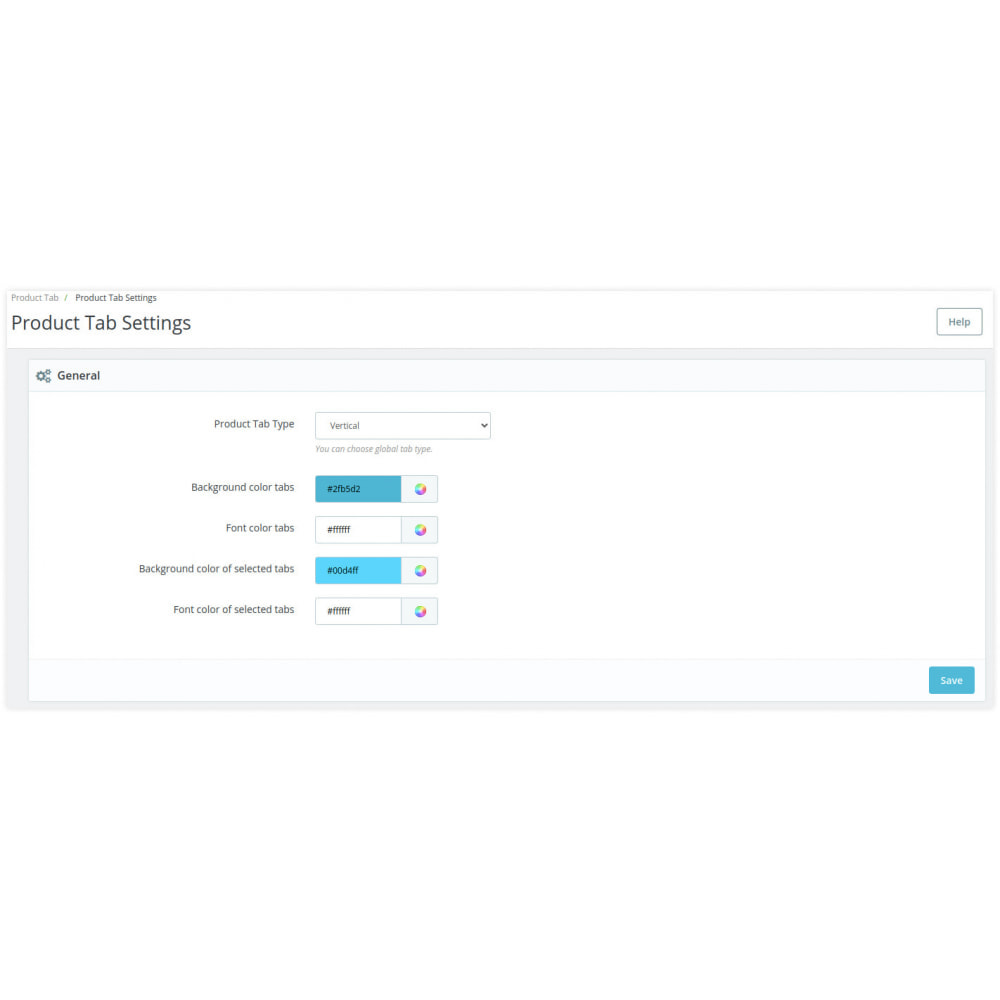Open the color picker for Background color tabs
The width and height of the screenshot is (1000, 1000).
pos(420,489)
